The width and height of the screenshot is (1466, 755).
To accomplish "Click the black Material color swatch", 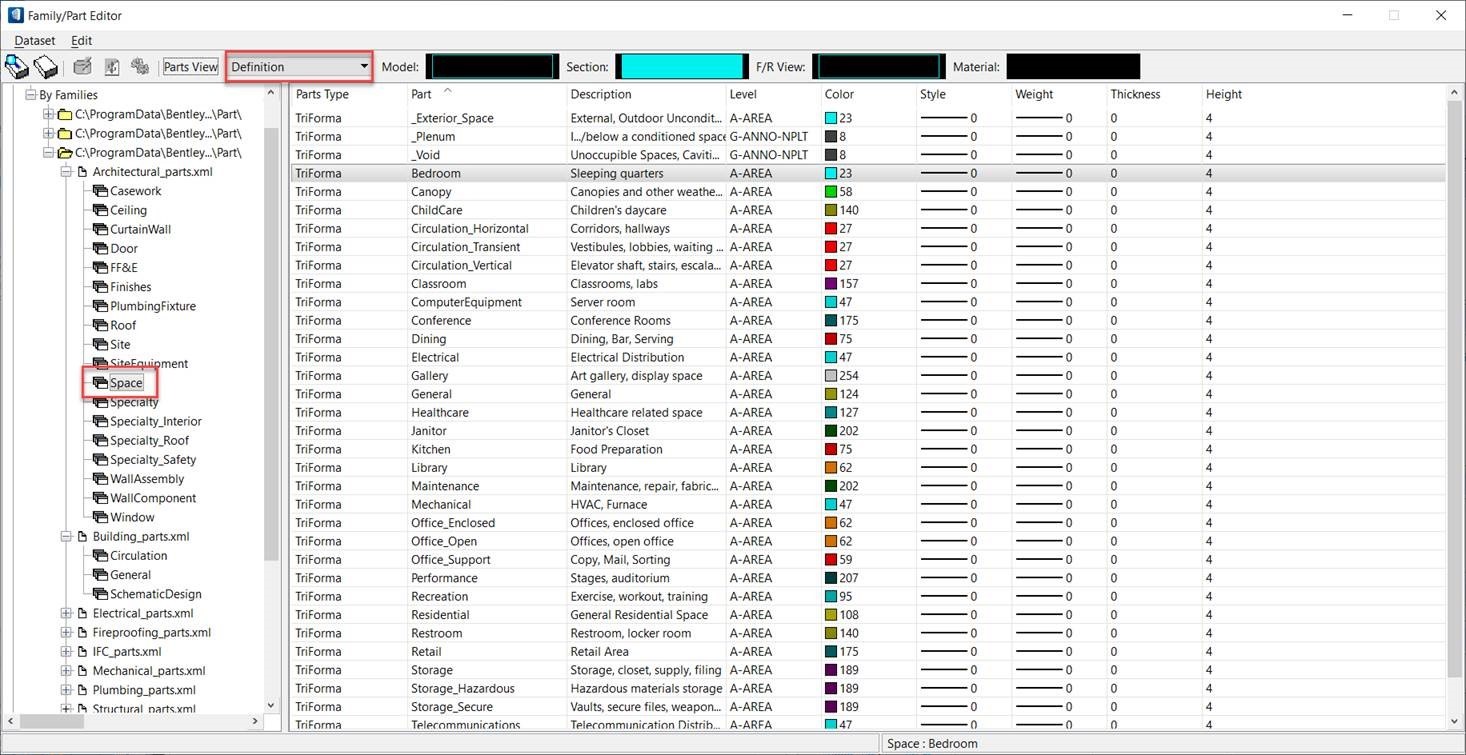I will 1073,67.
